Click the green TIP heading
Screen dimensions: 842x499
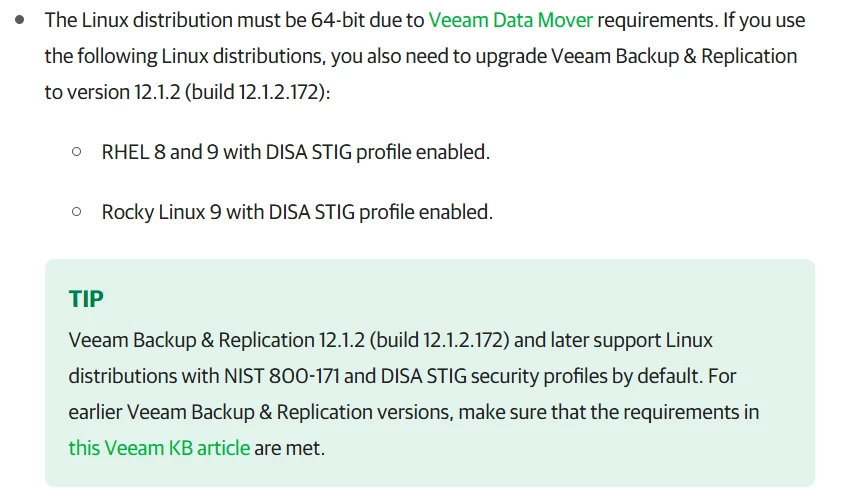86,299
